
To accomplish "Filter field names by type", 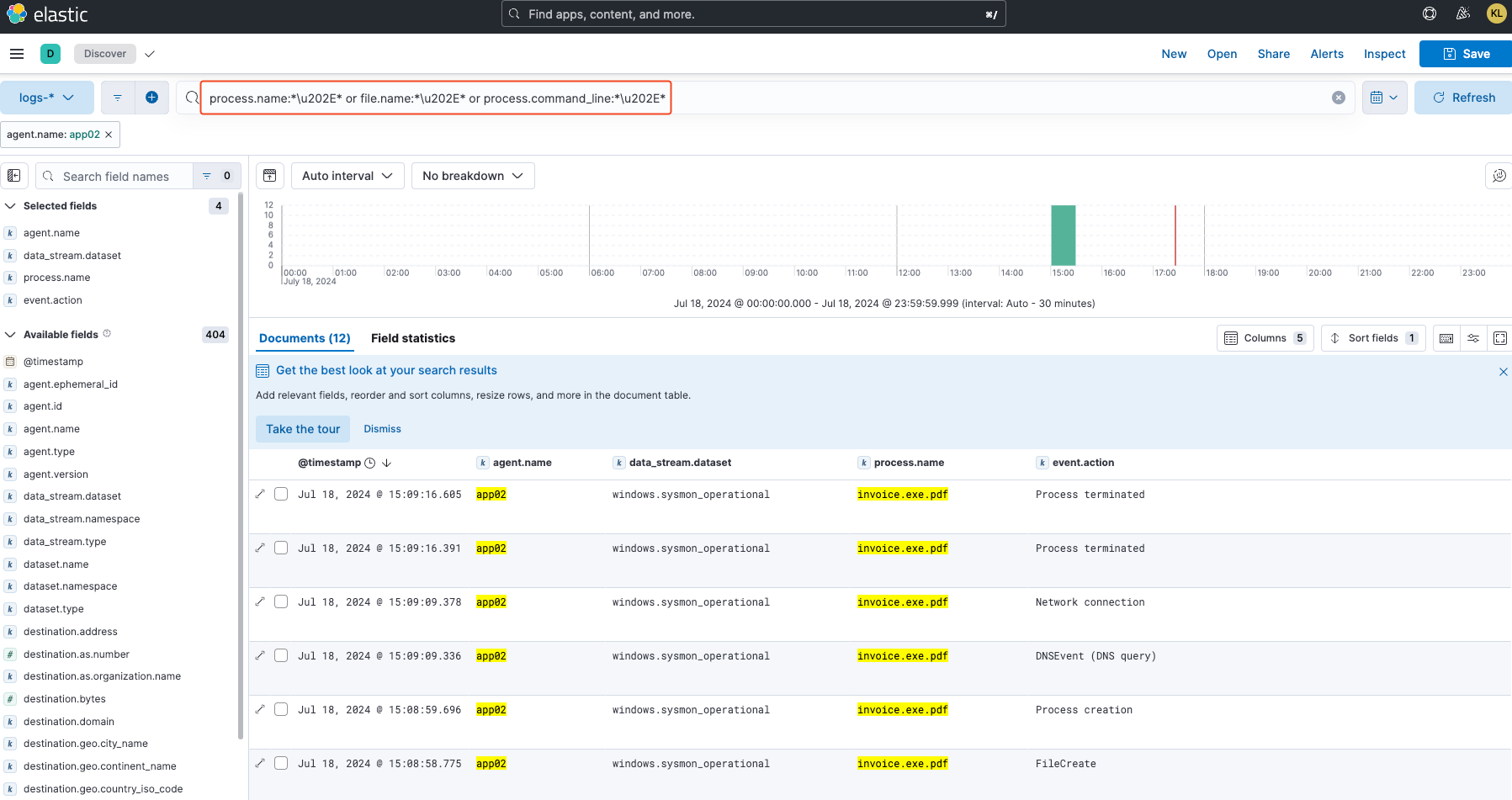I will click(217, 176).
